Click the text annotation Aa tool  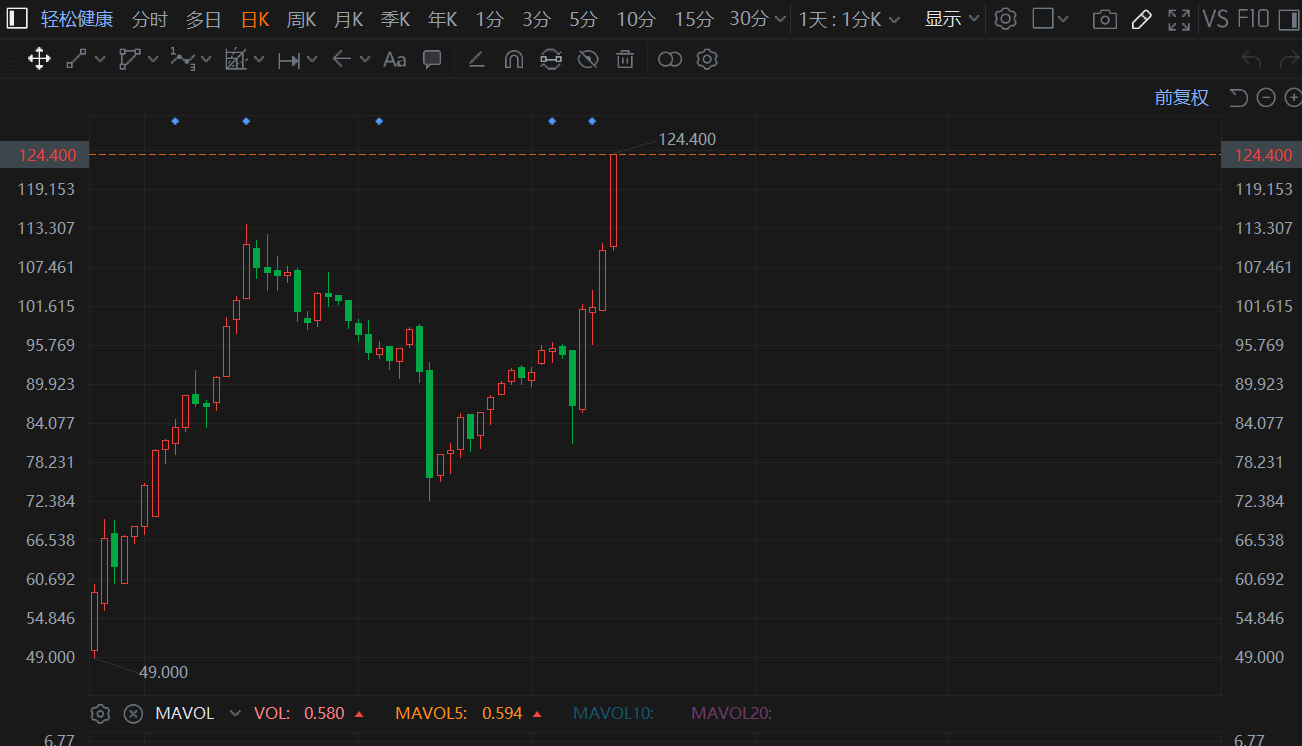click(395, 59)
